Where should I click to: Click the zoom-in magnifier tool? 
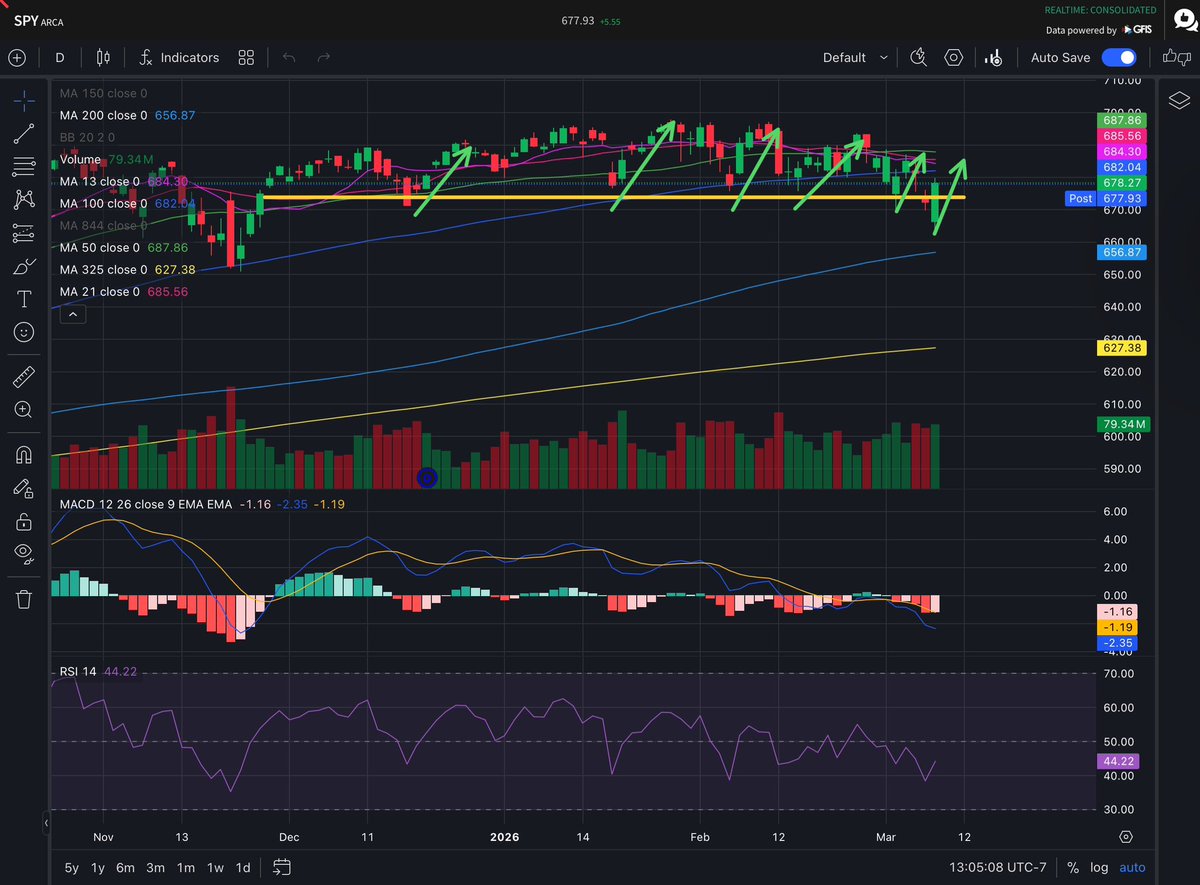click(25, 409)
